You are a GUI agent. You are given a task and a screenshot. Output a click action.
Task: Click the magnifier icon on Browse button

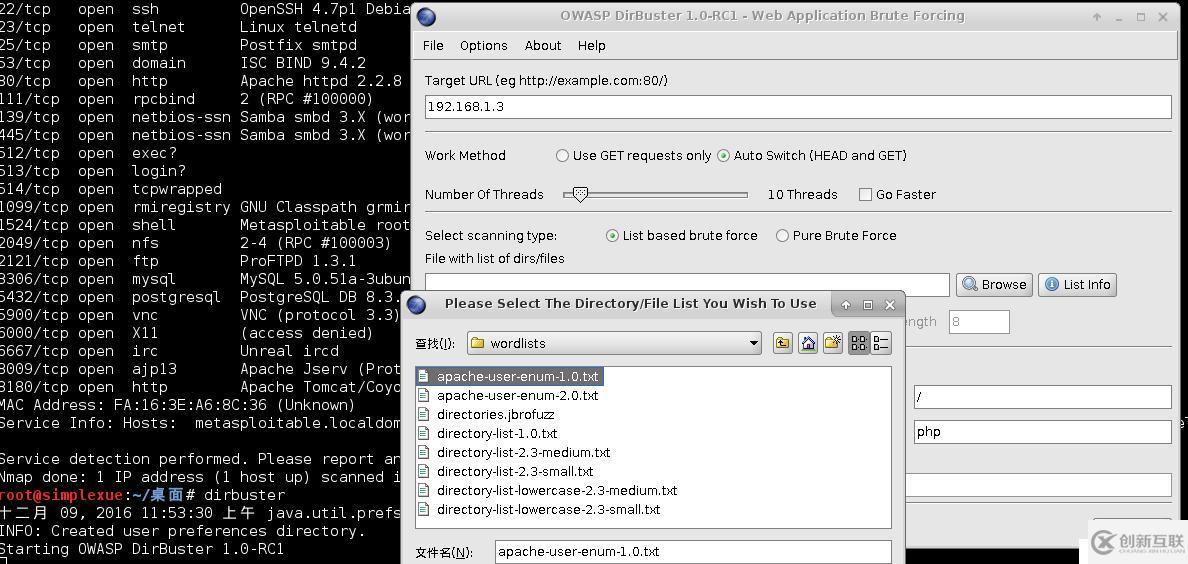click(970, 285)
